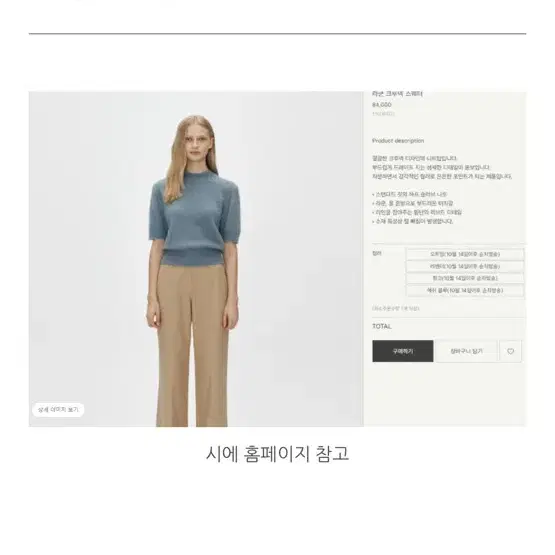Open 상세 이미지 보기 detail image view
This screenshot has height=555, width=555.
coord(58,410)
